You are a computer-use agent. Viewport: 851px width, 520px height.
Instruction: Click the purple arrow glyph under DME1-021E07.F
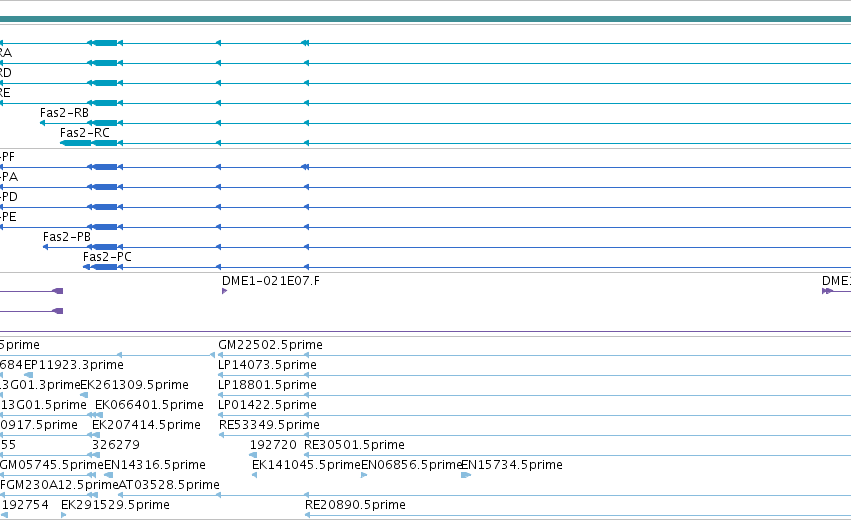point(225,291)
